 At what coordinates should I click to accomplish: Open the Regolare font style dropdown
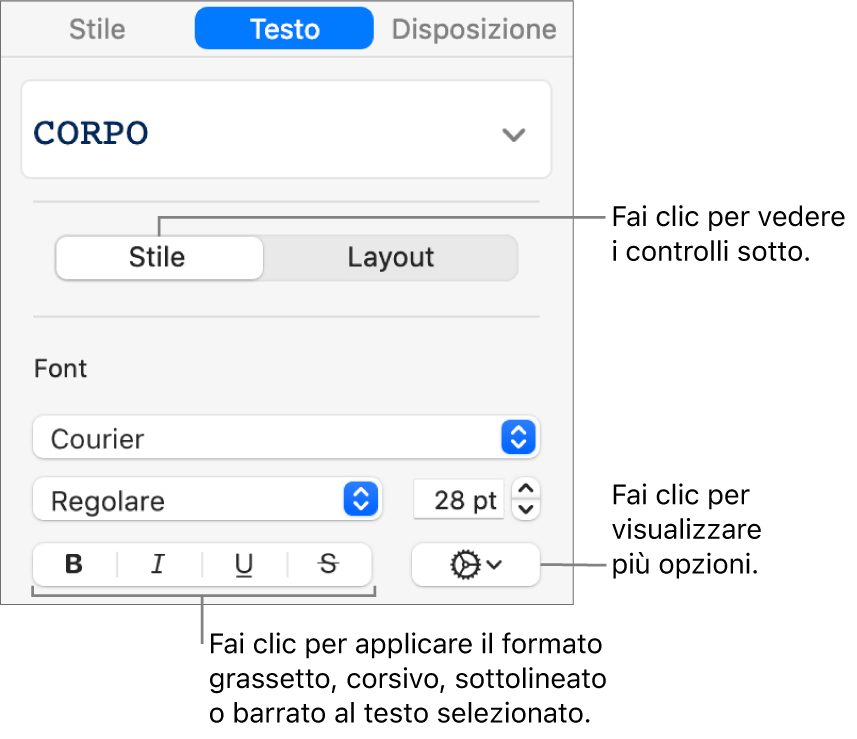pos(207,499)
